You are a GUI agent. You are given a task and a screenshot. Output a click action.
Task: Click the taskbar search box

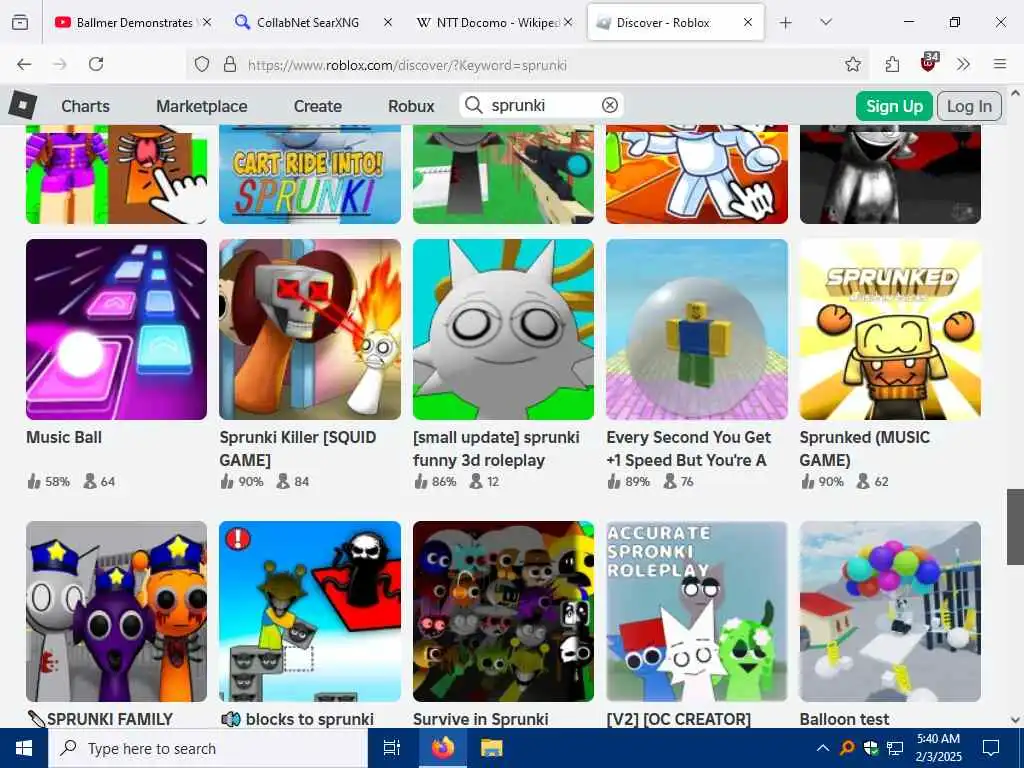[x=208, y=748]
